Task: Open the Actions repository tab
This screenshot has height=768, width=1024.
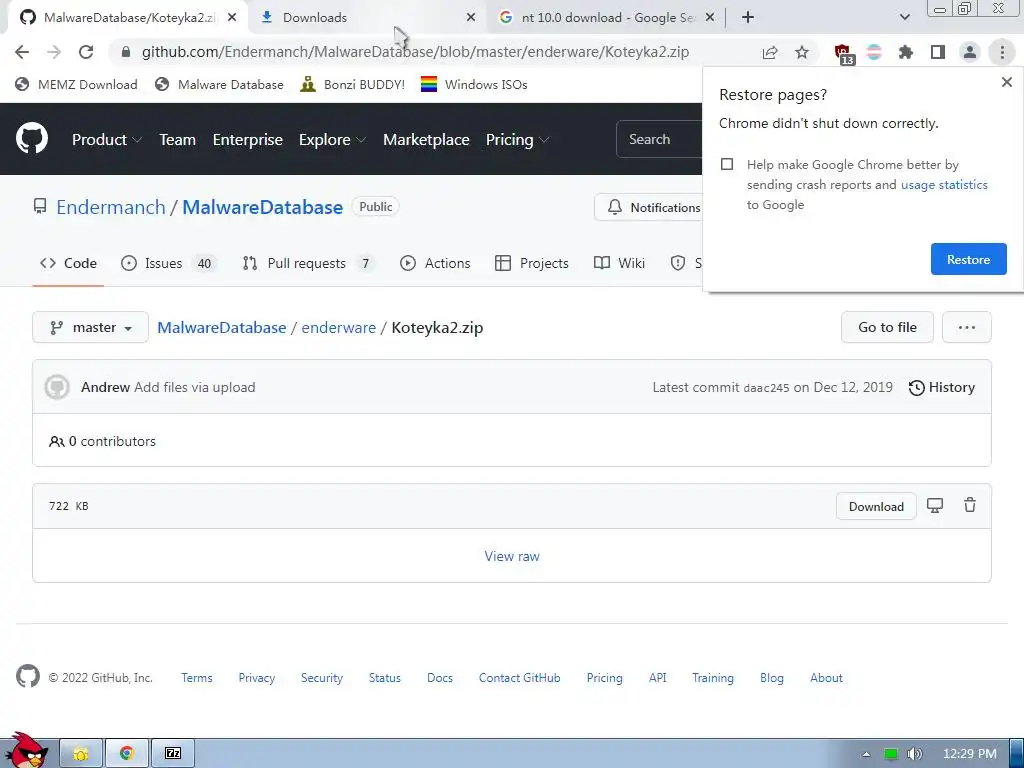Action: 435,263
